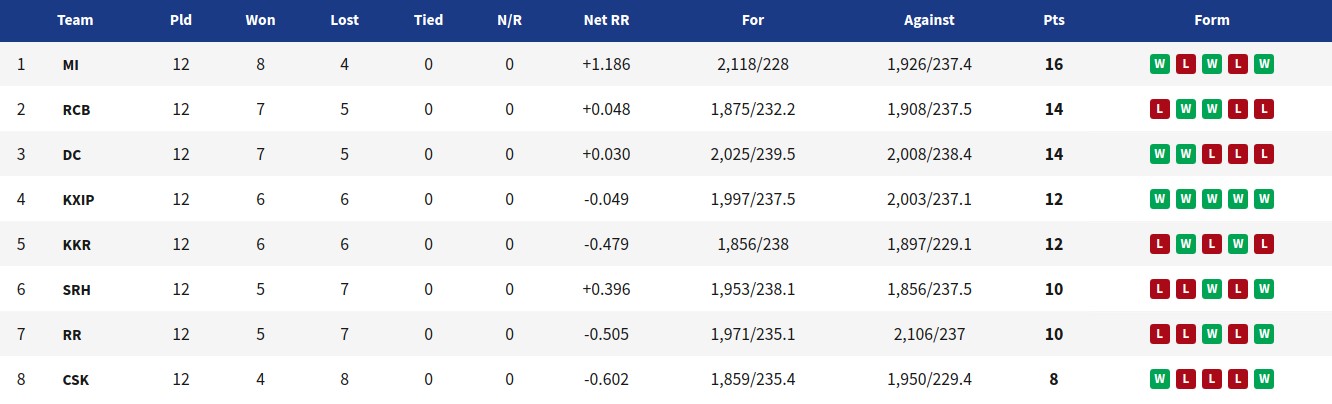
Task: Click SRH's last green W form badge
Action: [x=1264, y=289]
